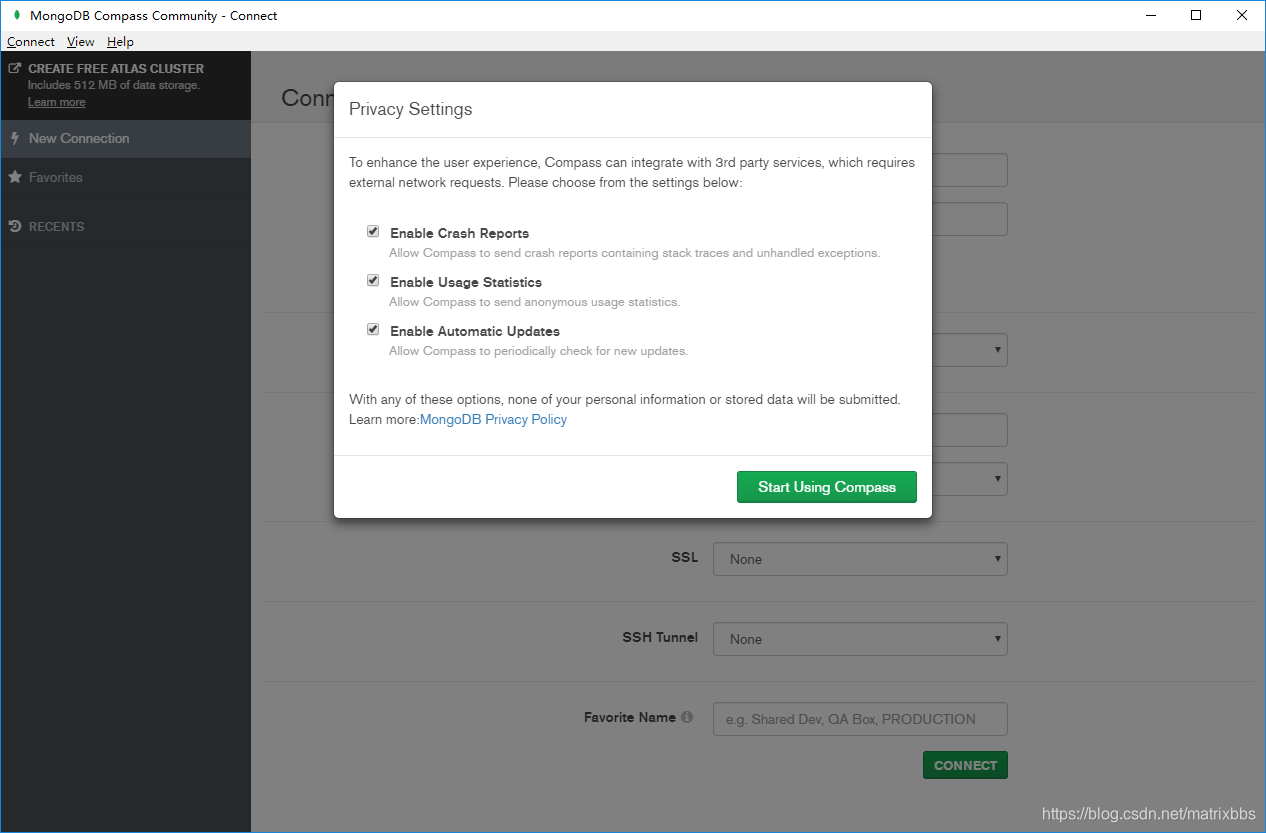Click the Enable Automatic Updates label
The image size is (1266, 833).
click(x=475, y=331)
